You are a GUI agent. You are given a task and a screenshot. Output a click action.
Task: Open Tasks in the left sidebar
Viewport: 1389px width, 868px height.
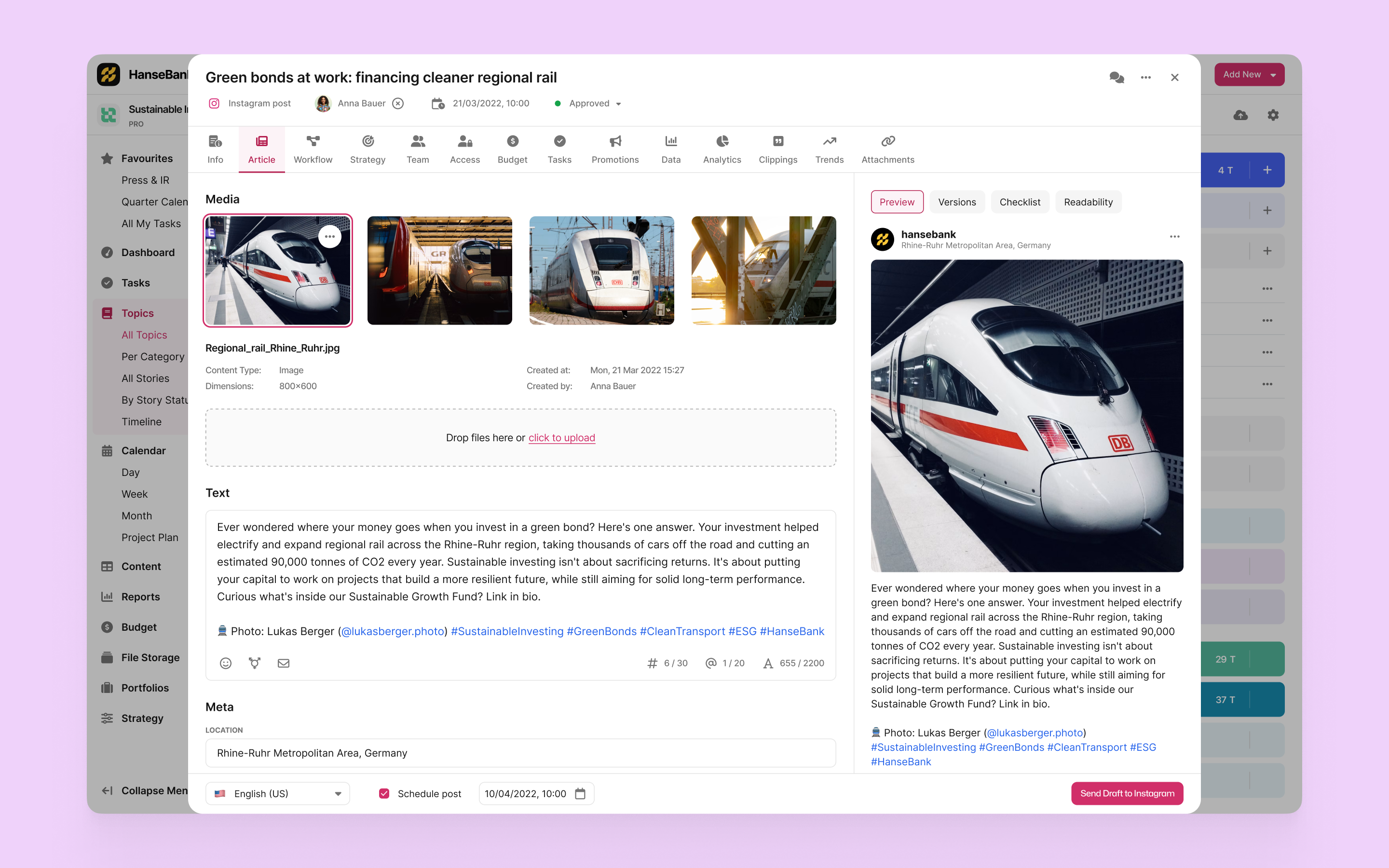click(x=136, y=283)
